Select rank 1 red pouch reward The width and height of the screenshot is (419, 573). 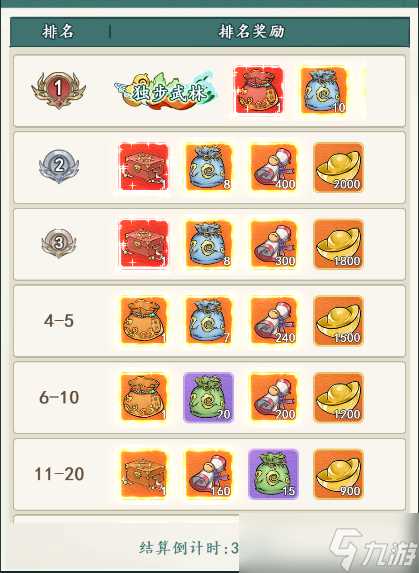(x=260, y=90)
